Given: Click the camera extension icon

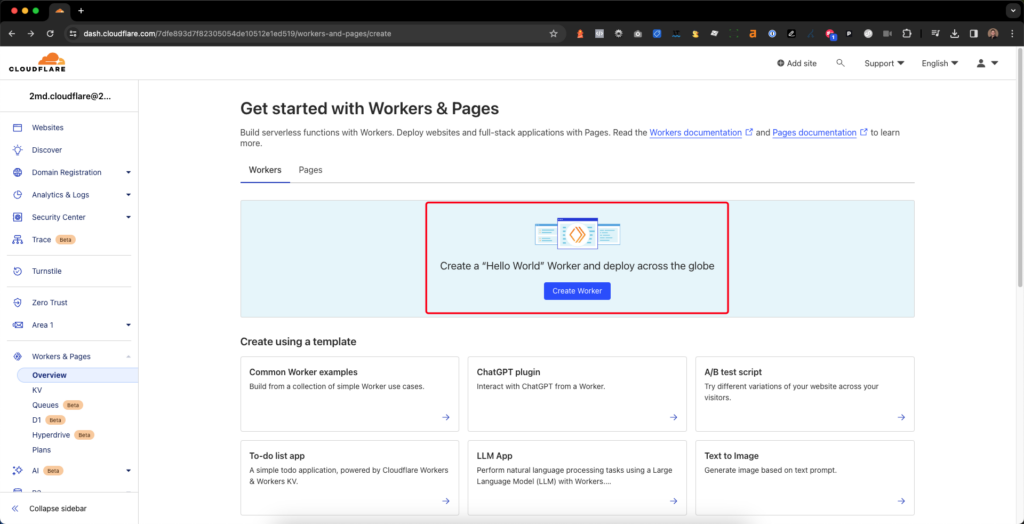Looking at the screenshot, I should 637,33.
